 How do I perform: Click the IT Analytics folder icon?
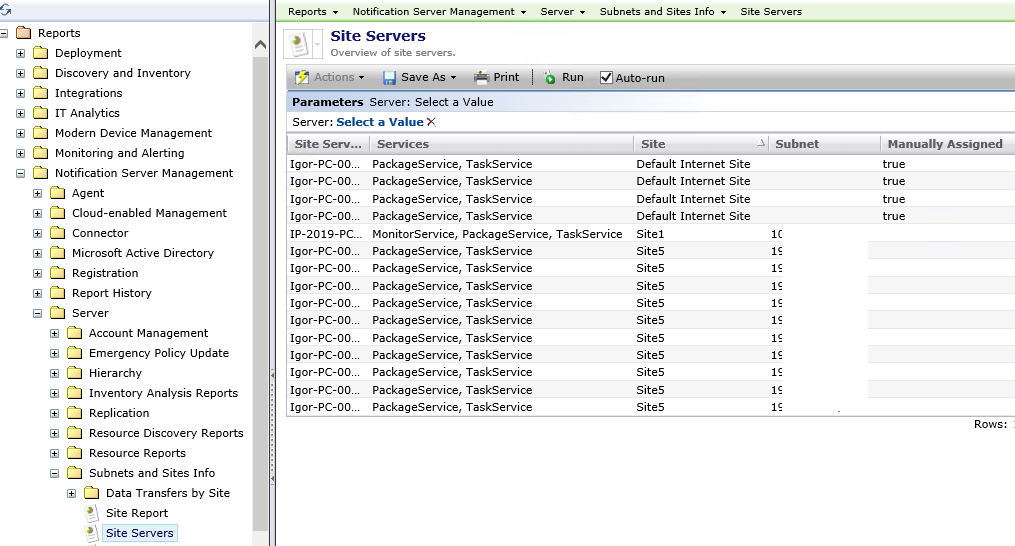pos(40,113)
